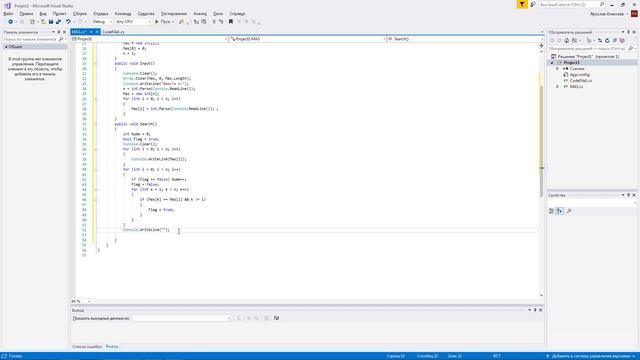Click the Пуск start debugging button
Screen dimensions: 640x360
(164, 22)
